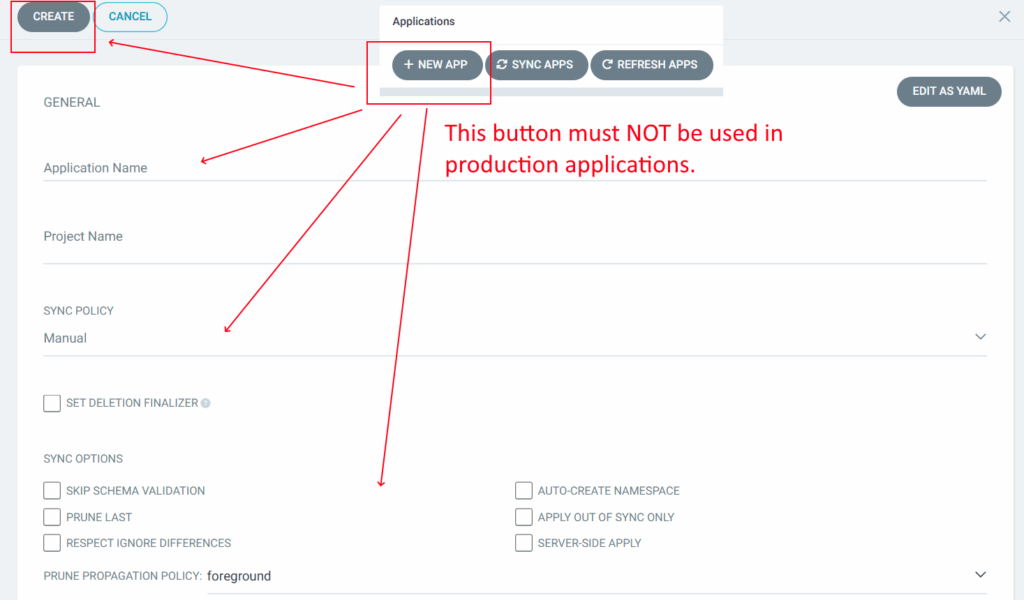Click the SYNC APPS button
This screenshot has width=1024, height=600.
[536, 64]
